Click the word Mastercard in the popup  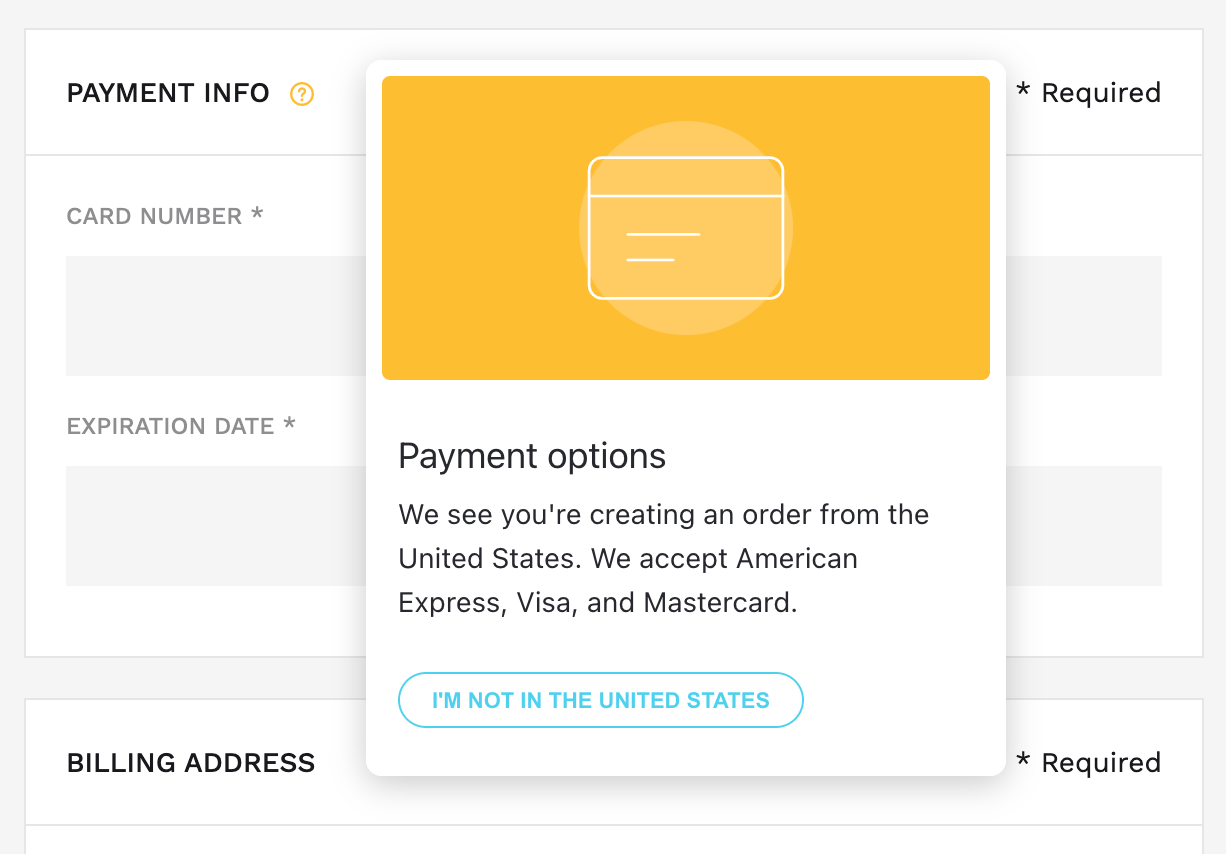click(720, 603)
